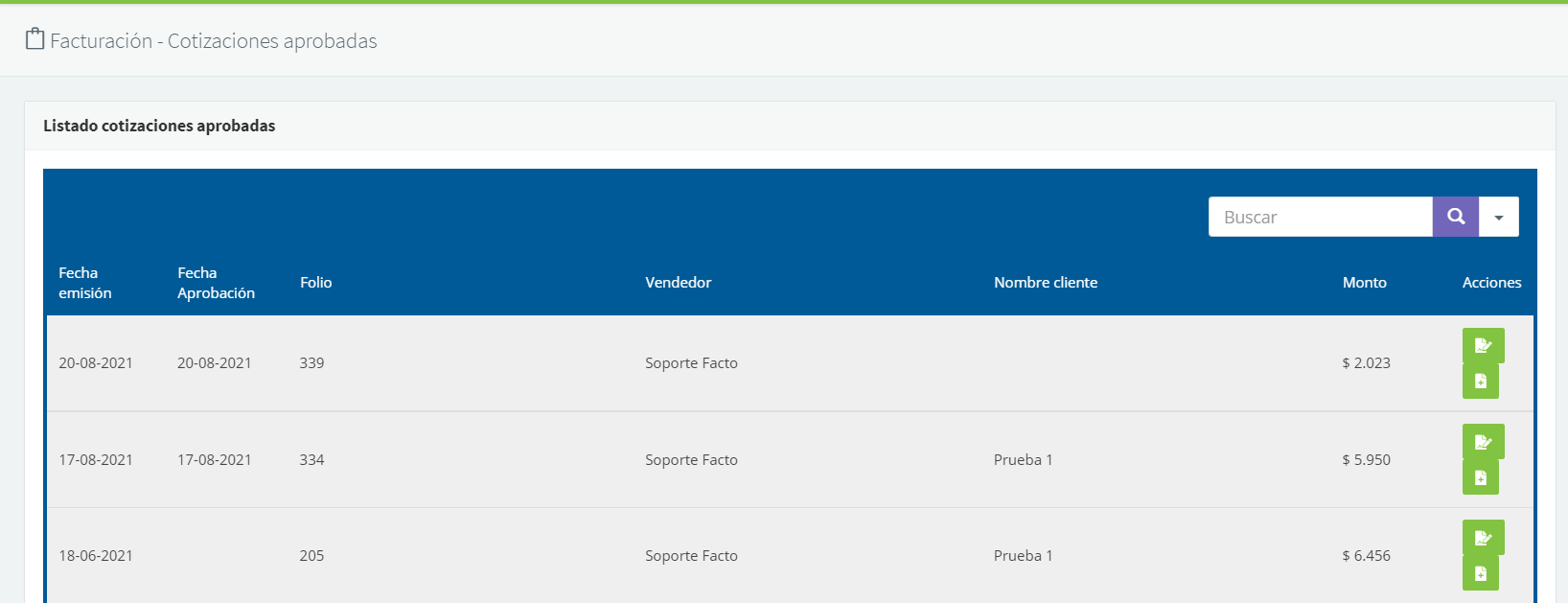Click the magnifying glass search button
Screen dimensions: 1568x603
pos(1455,217)
